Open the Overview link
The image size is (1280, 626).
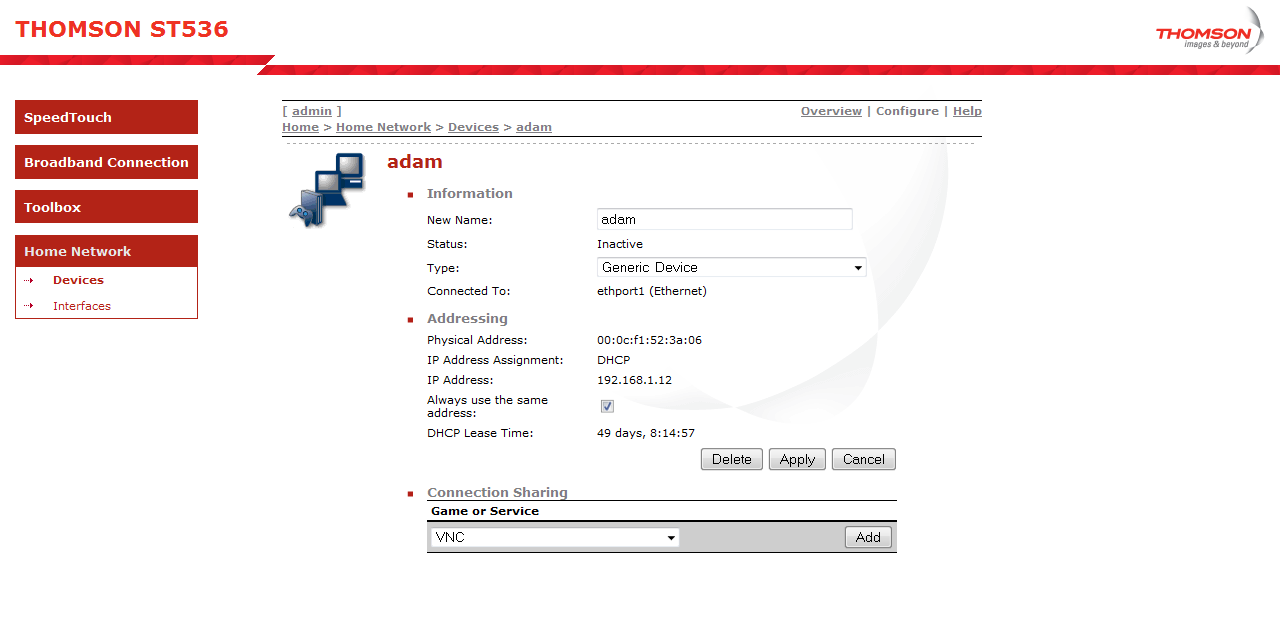coord(831,111)
